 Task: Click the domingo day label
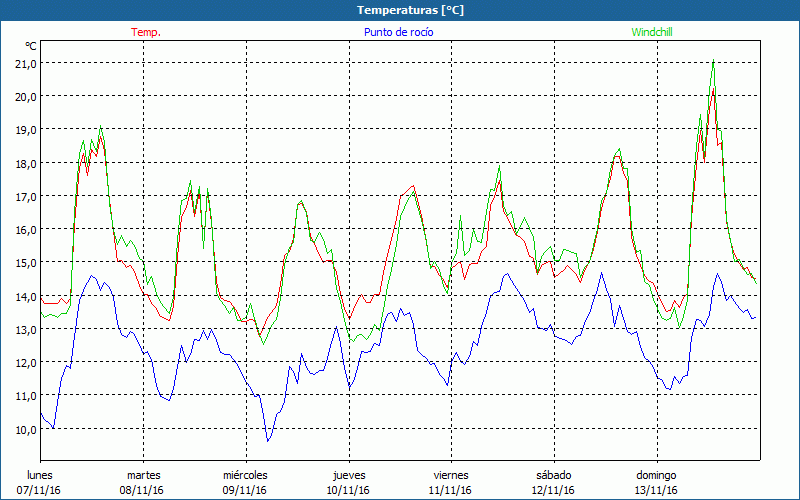click(656, 475)
